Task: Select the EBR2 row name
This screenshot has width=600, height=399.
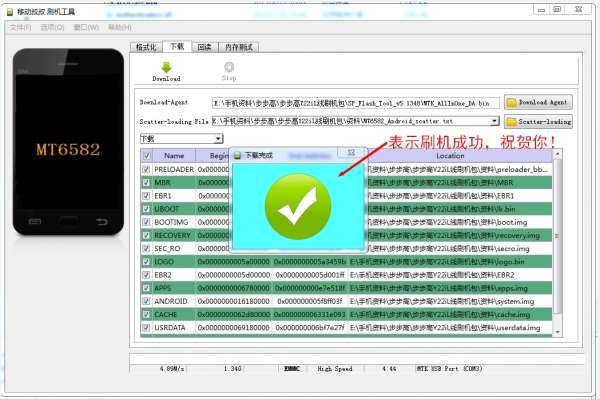Action: pos(163,275)
